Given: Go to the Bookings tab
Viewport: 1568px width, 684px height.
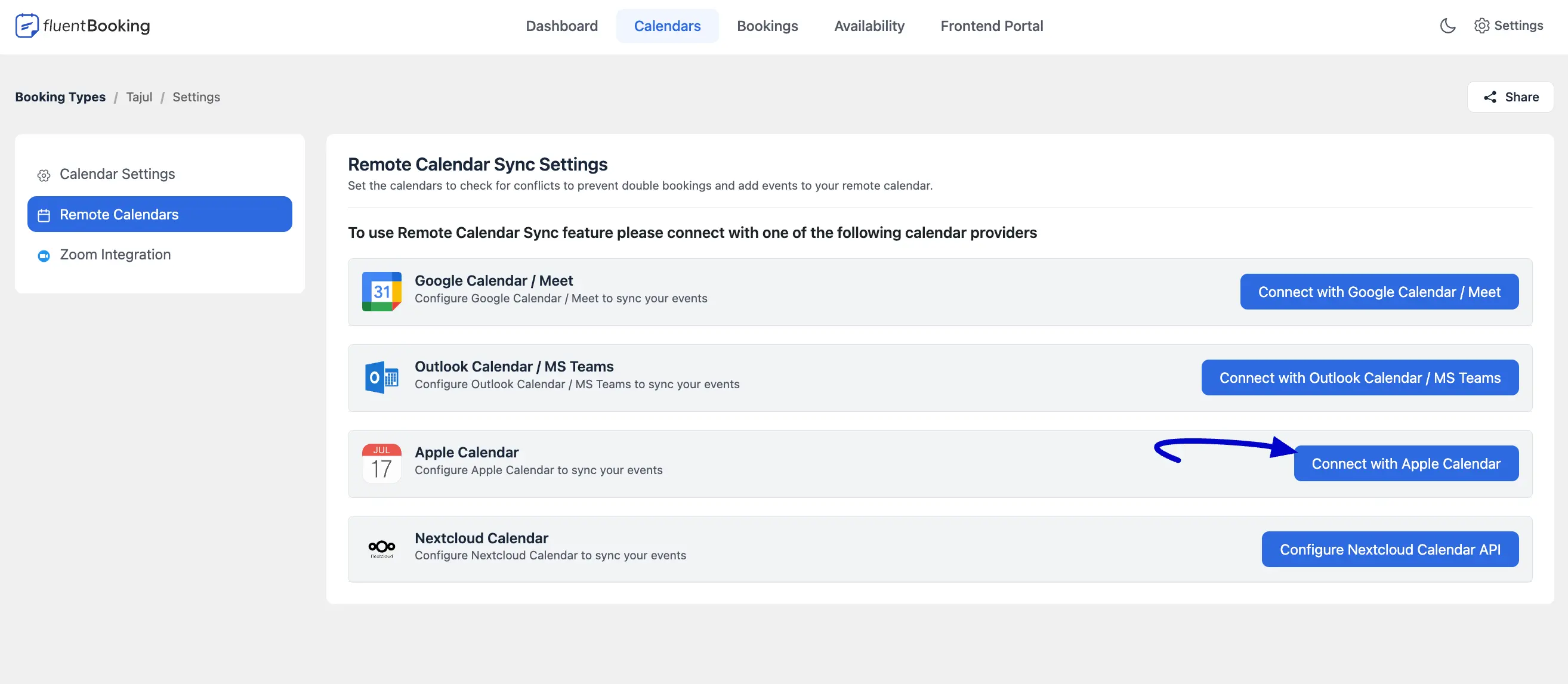Looking at the screenshot, I should pyautogui.click(x=767, y=26).
